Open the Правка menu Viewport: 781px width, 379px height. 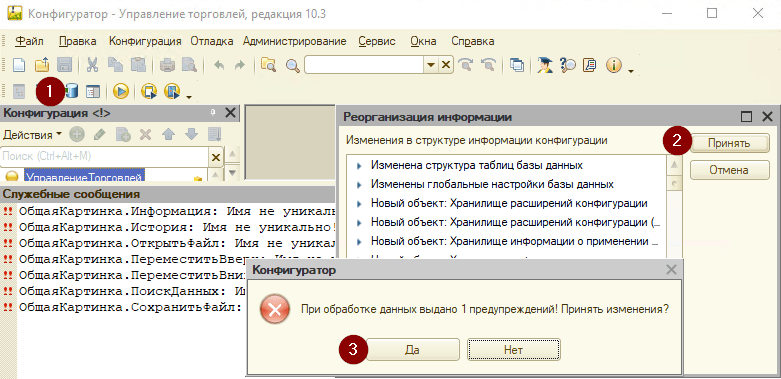click(77, 41)
